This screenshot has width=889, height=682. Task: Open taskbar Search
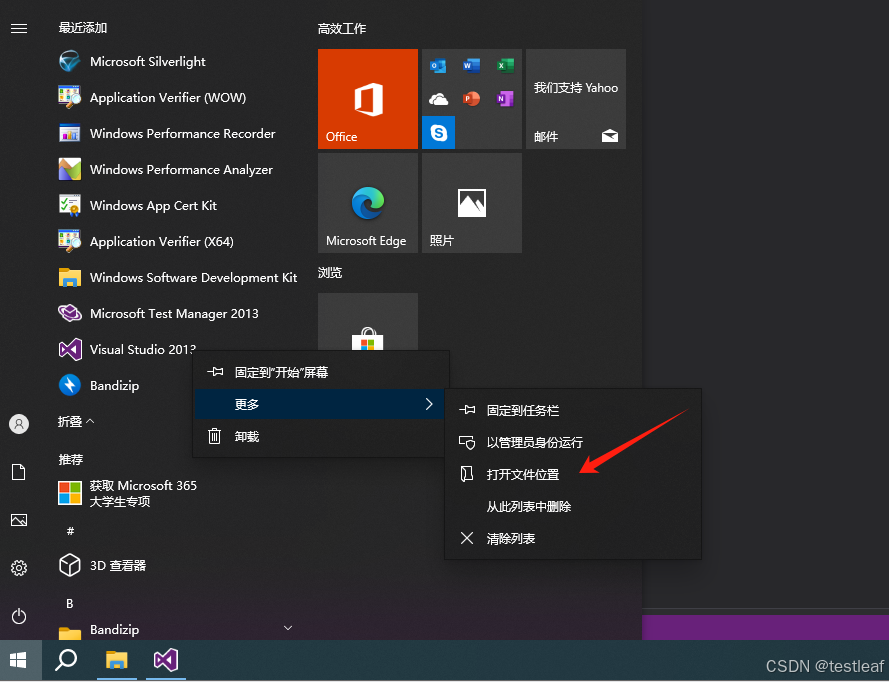pos(66,660)
